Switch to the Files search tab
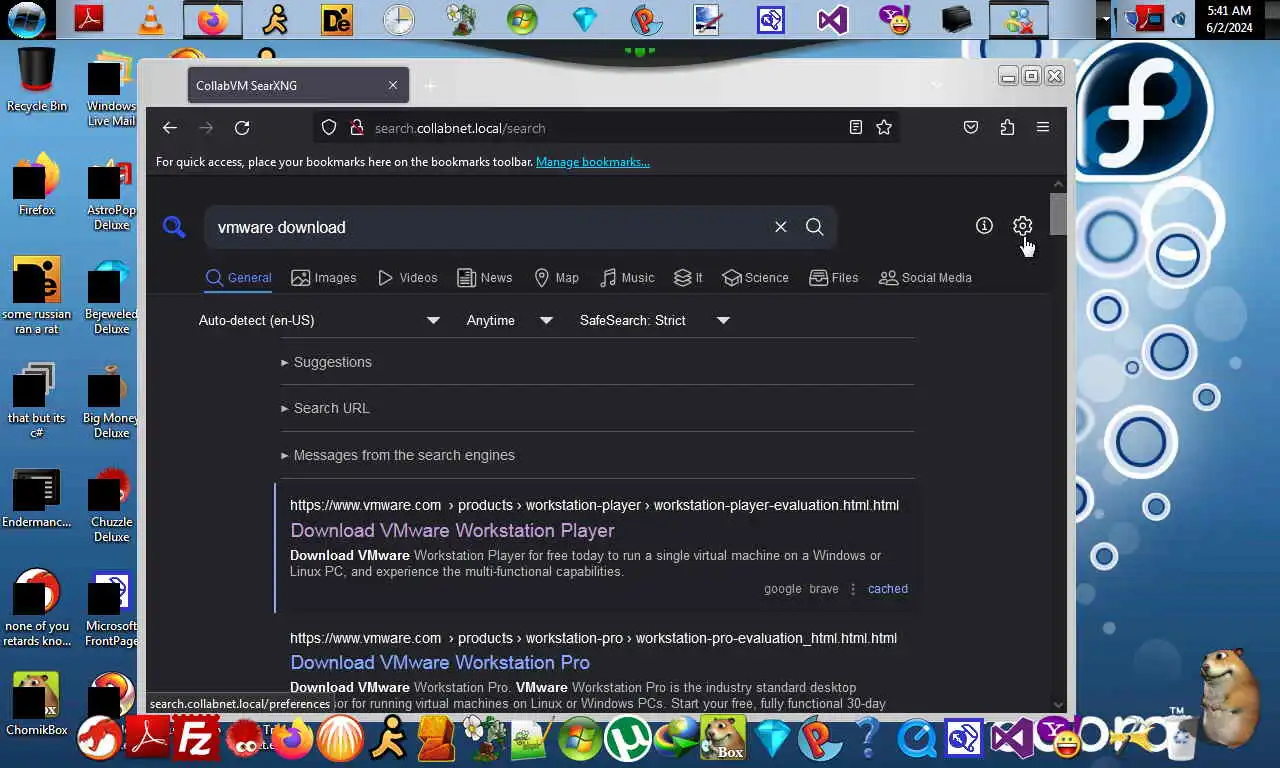1280x768 pixels. point(834,278)
